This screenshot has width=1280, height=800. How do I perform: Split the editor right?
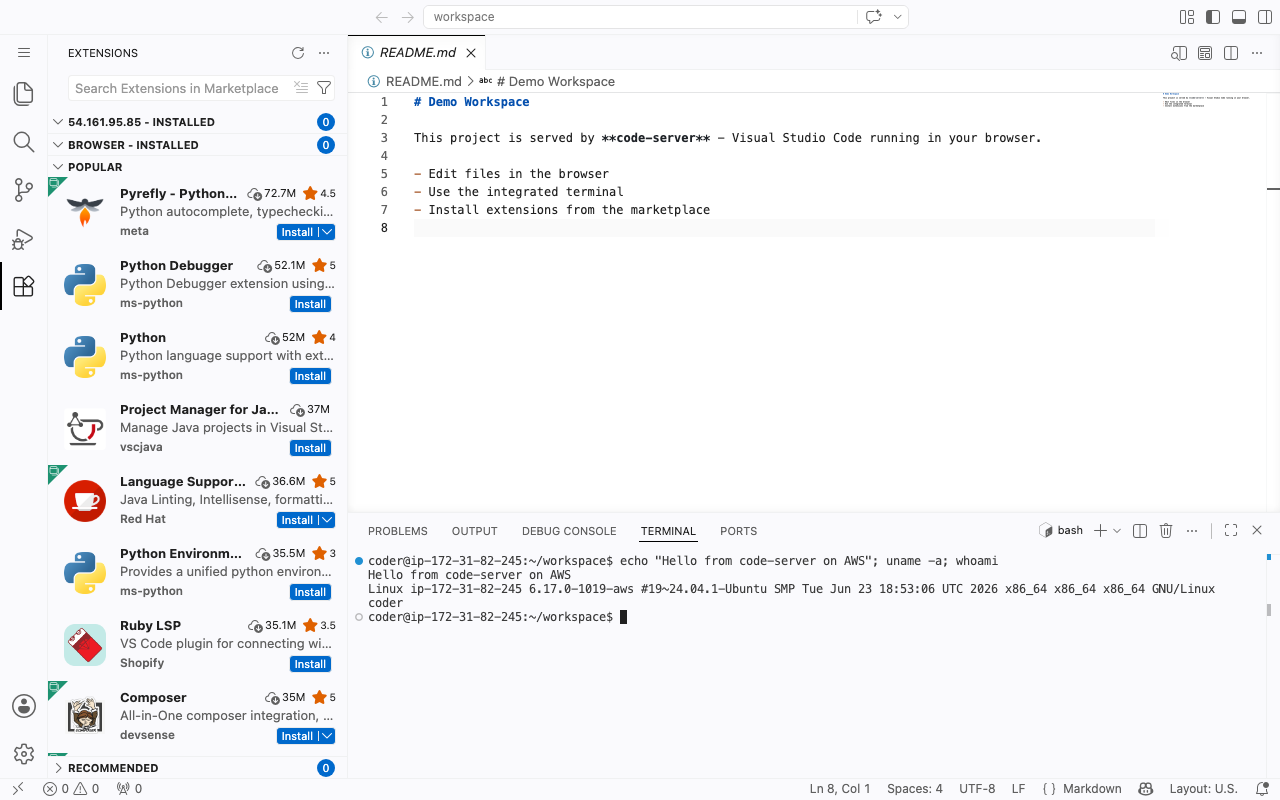[x=1231, y=53]
